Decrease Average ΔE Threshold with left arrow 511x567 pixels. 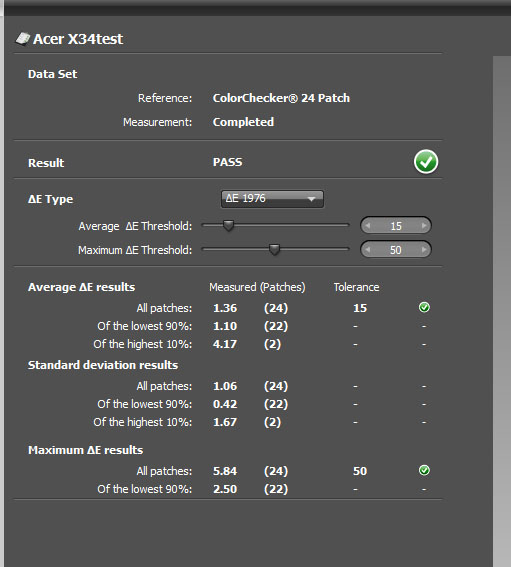pyautogui.click(x=368, y=226)
